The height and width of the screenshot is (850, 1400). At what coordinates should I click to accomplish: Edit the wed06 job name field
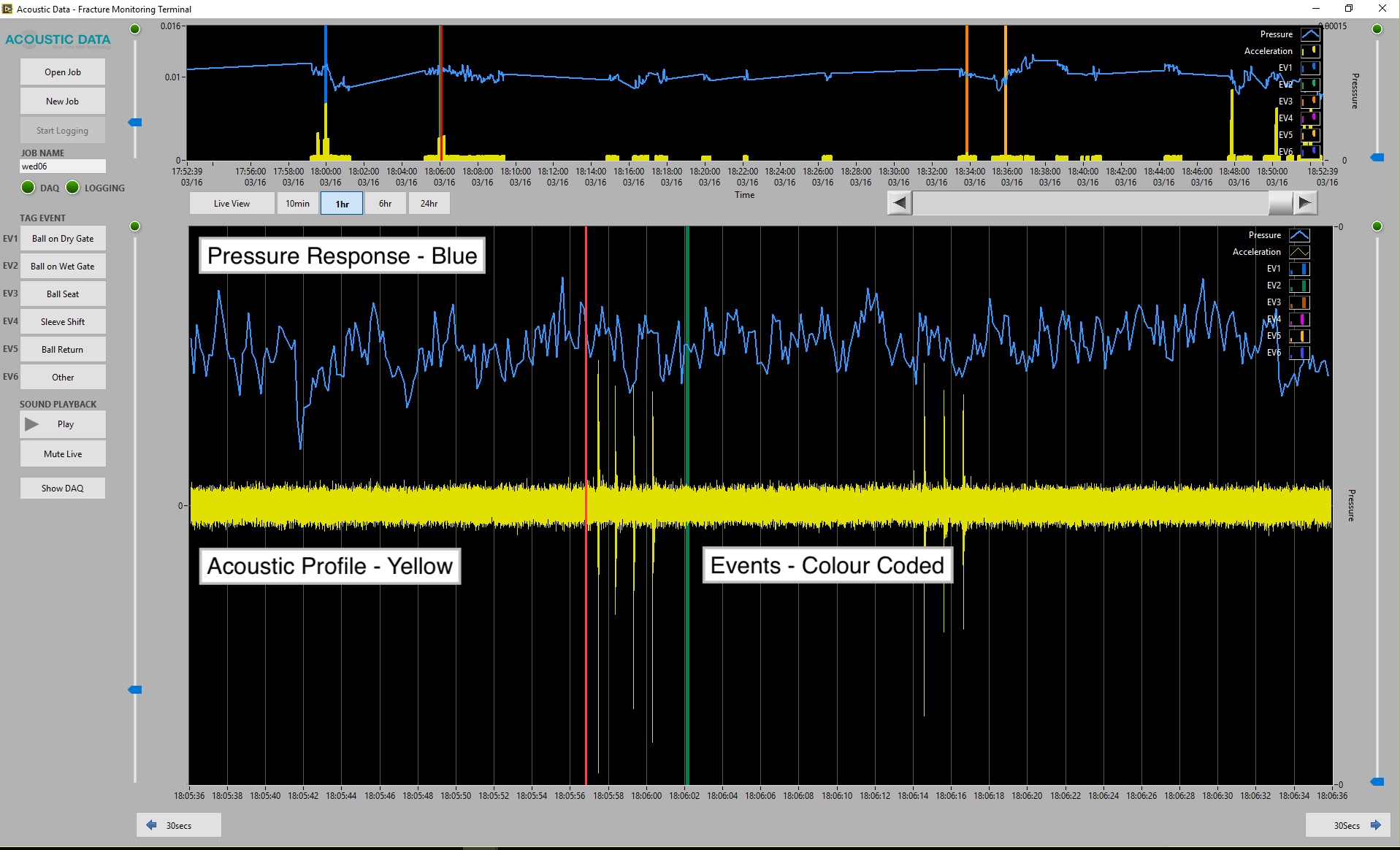click(63, 166)
